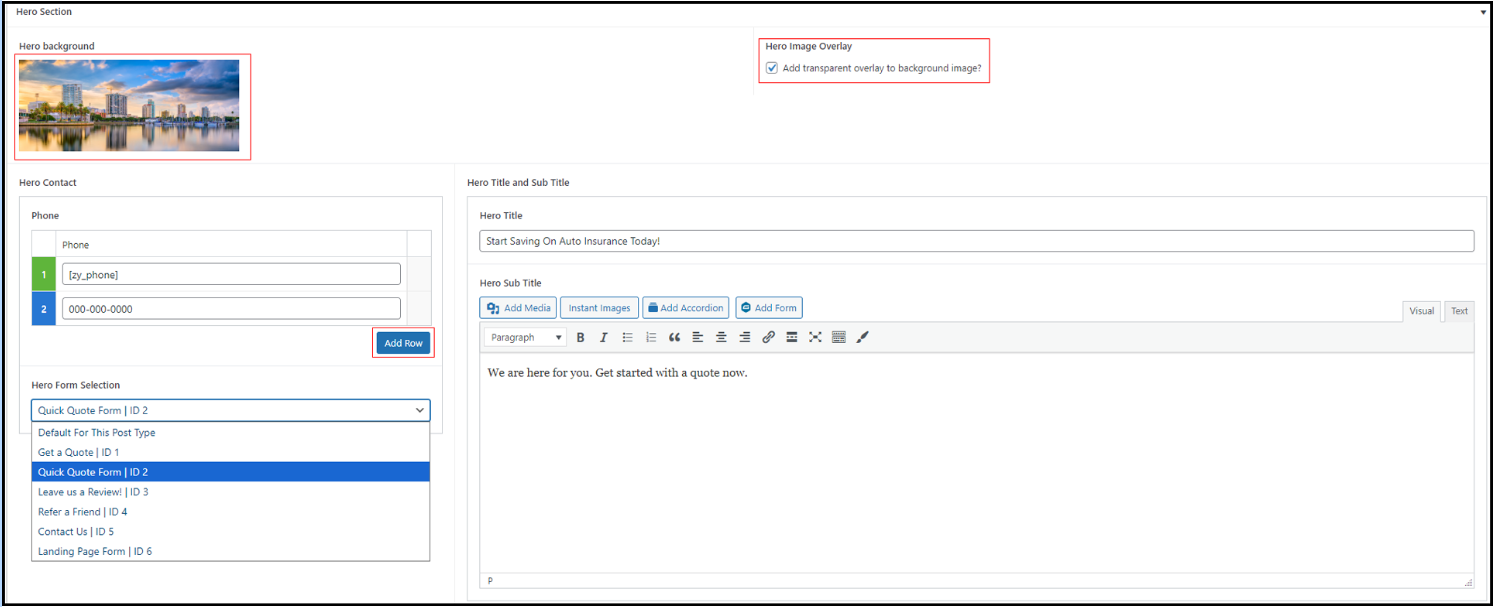The image size is (1494, 607).
Task: Insert or edit link icon
Action: 768,338
